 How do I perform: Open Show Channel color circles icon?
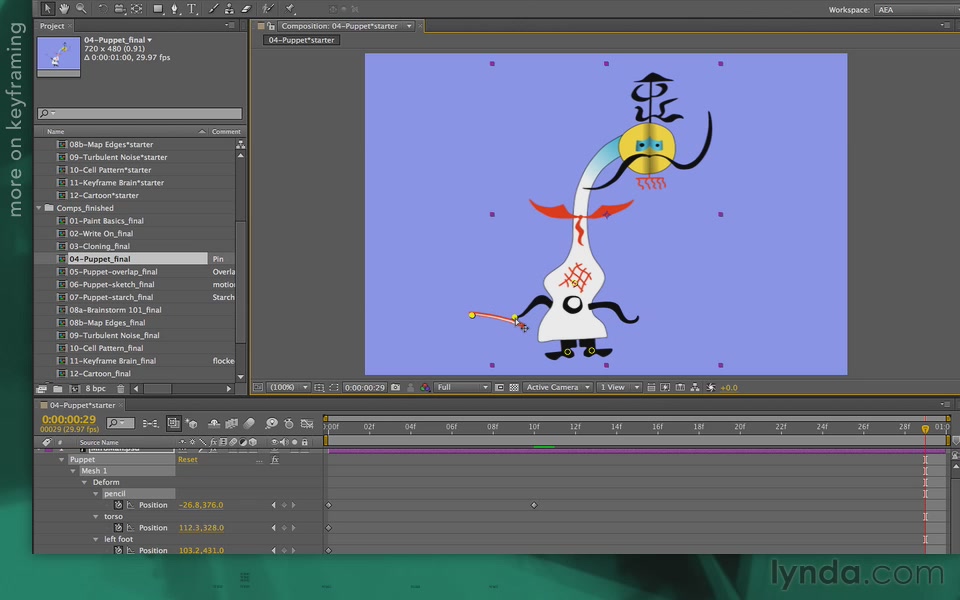point(425,387)
